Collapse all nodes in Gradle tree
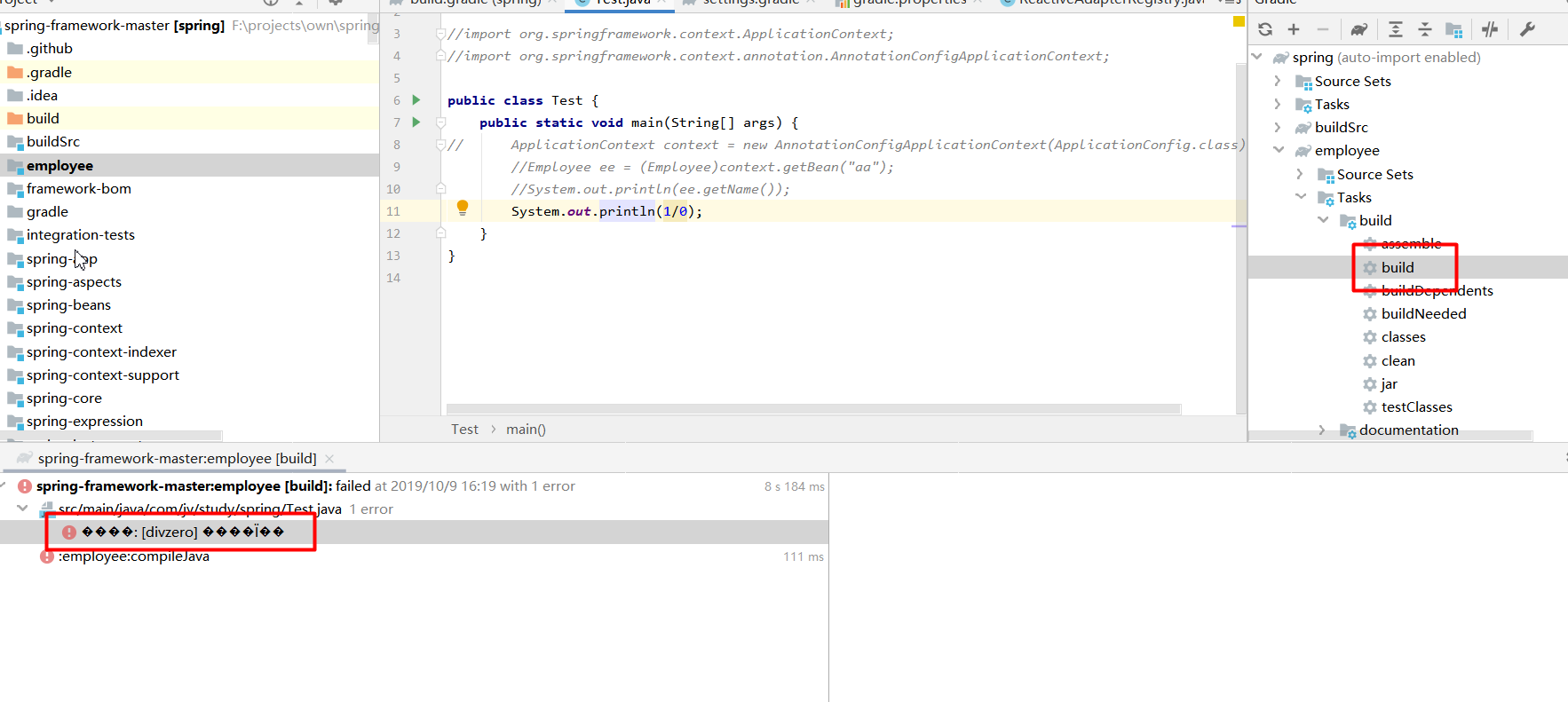 click(1424, 29)
